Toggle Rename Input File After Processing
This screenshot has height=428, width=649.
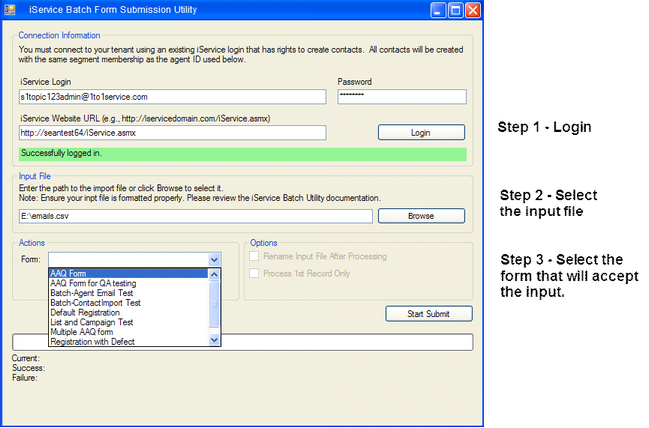click(x=254, y=256)
